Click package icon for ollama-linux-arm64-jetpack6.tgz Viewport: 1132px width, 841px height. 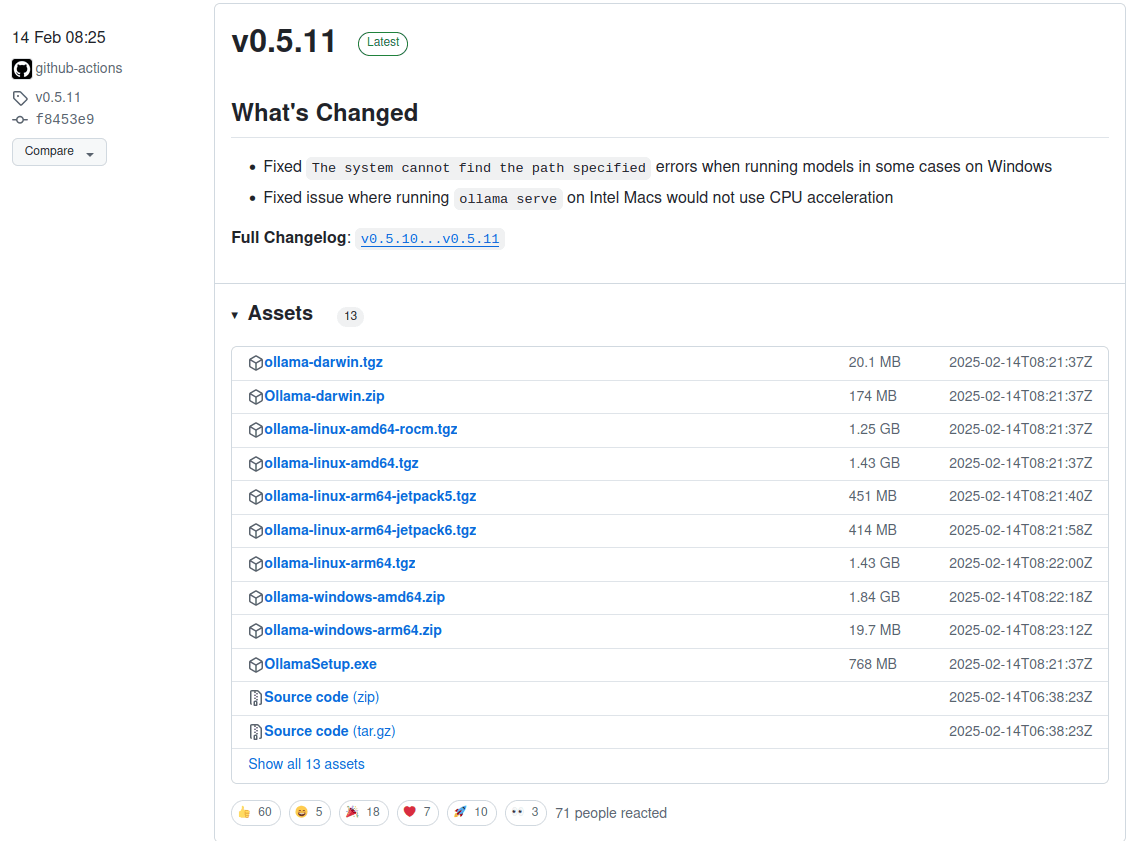pos(256,531)
